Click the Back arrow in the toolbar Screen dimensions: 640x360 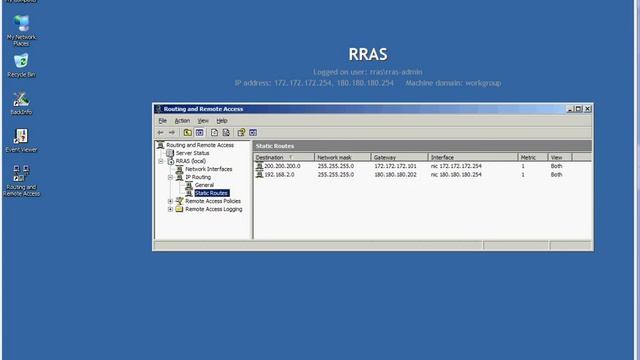[160, 133]
